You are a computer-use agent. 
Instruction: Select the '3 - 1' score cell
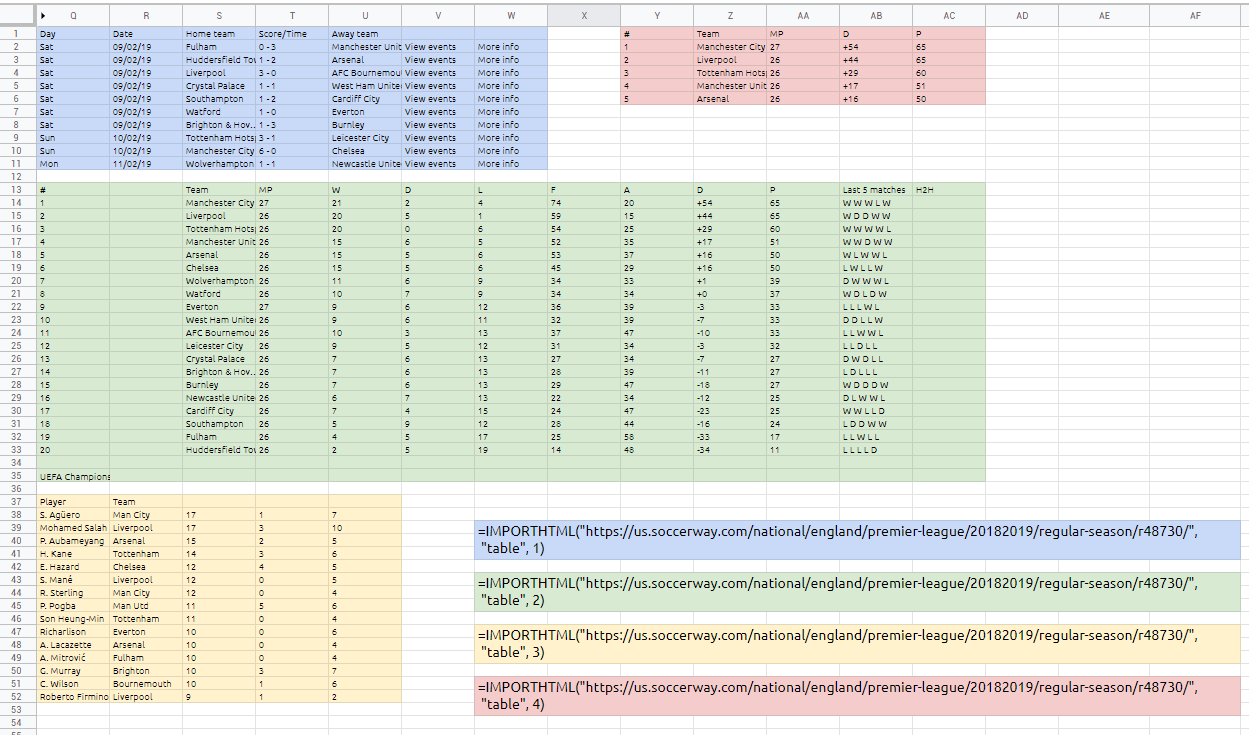coord(292,137)
